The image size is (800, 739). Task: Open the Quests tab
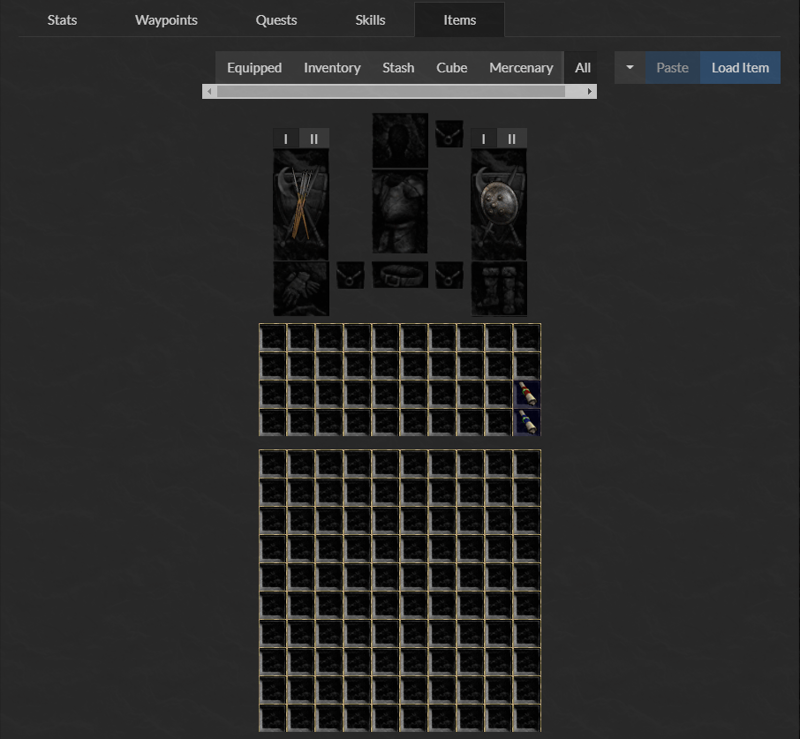point(276,20)
